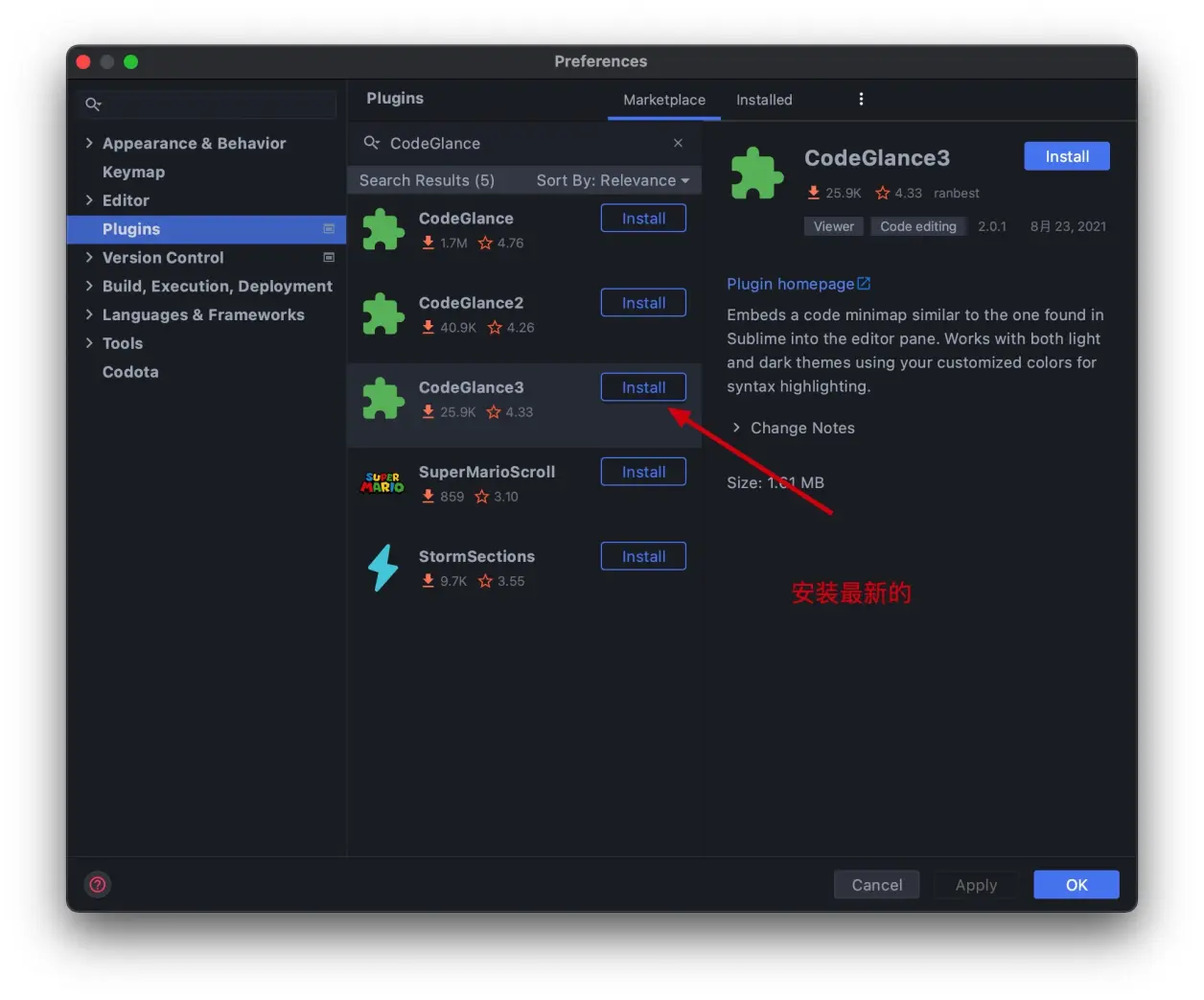Click the version 2.0.1 text
The height and width of the screenshot is (1000, 1204).
tap(992, 226)
